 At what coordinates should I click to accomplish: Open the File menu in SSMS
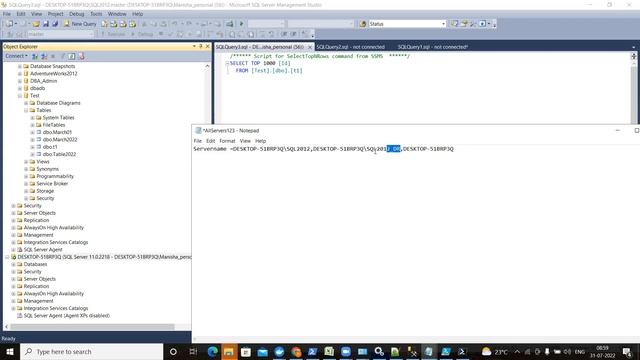coord(7,14)
